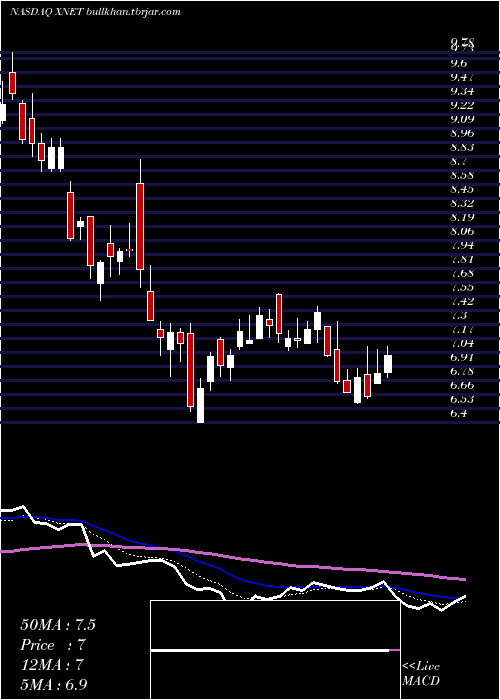Click the horizontal white line in the MACD box
This screenshot has width=500, height=700.
[x=270, y=650]
